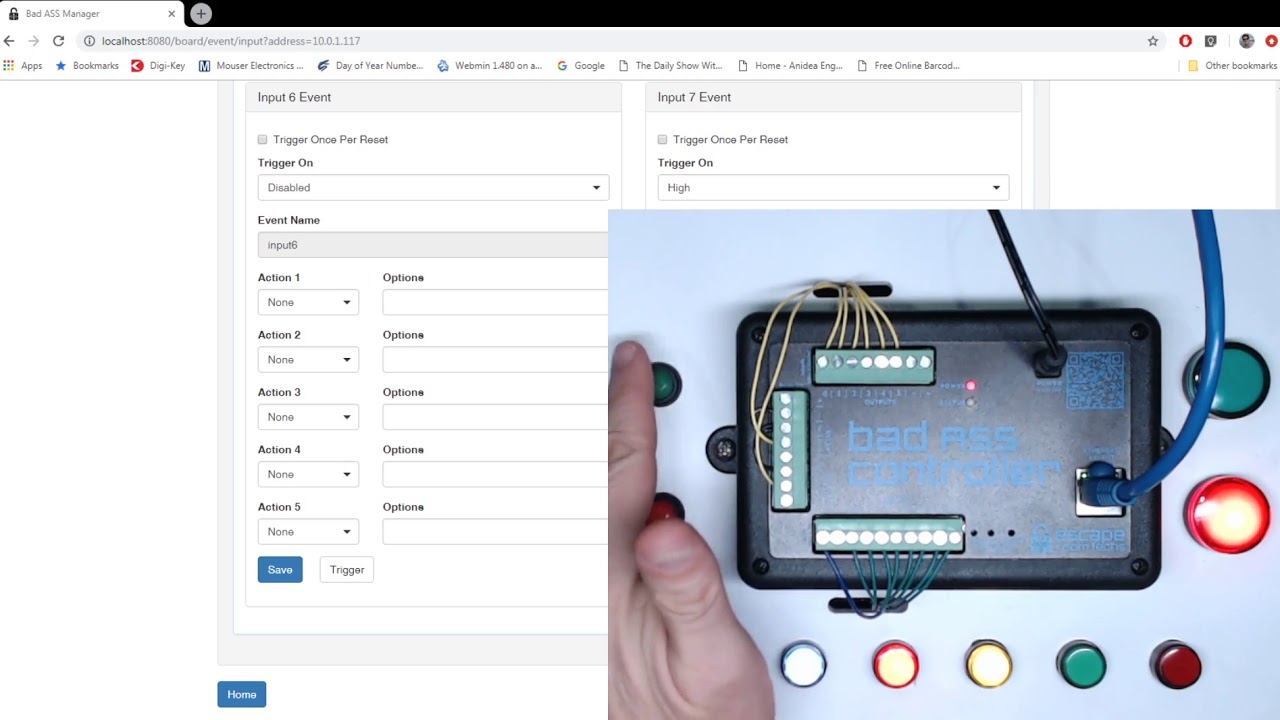Screen dimensions: 1280x720
Task: Open the Action 1 dropdown
Action: click(x=308, y=302)
